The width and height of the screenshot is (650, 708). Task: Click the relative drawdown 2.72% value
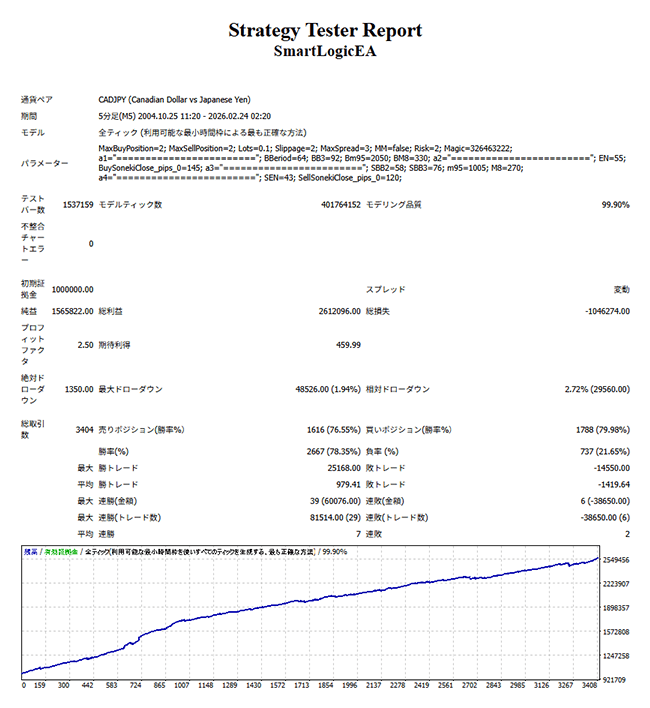pos(594,389)
